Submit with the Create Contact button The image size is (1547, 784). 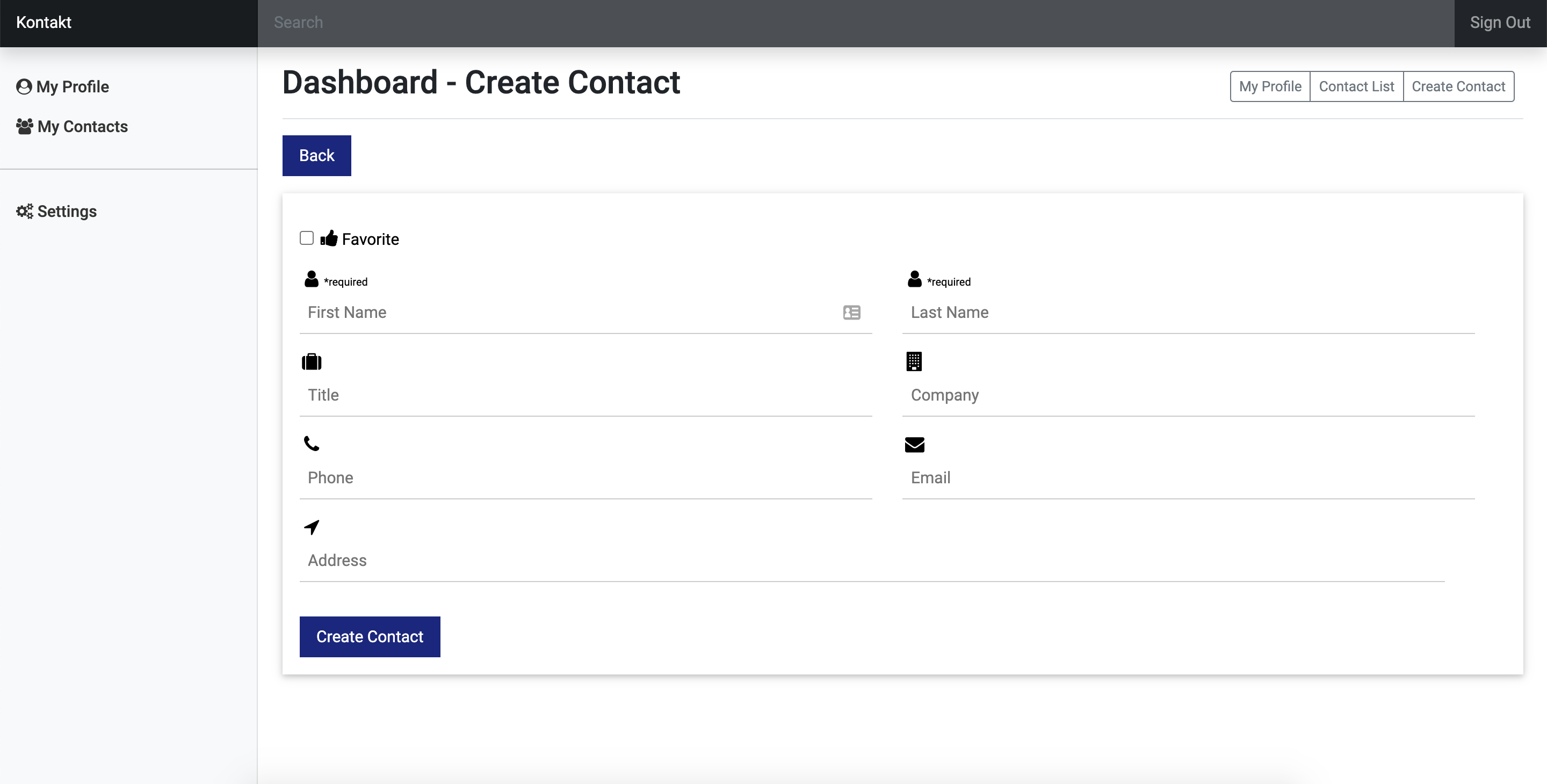pos(370,636)
